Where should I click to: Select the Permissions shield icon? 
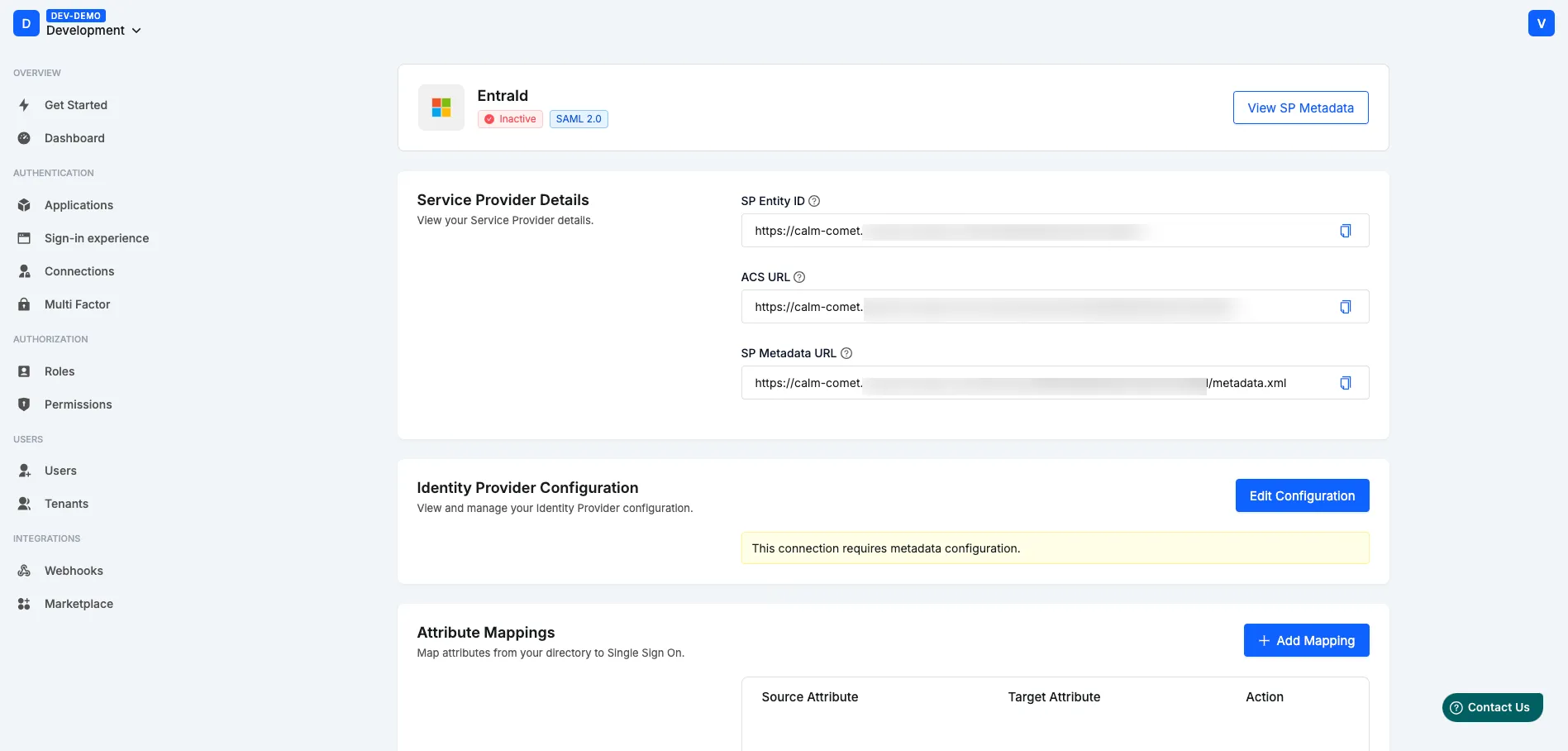pos(24,404)
